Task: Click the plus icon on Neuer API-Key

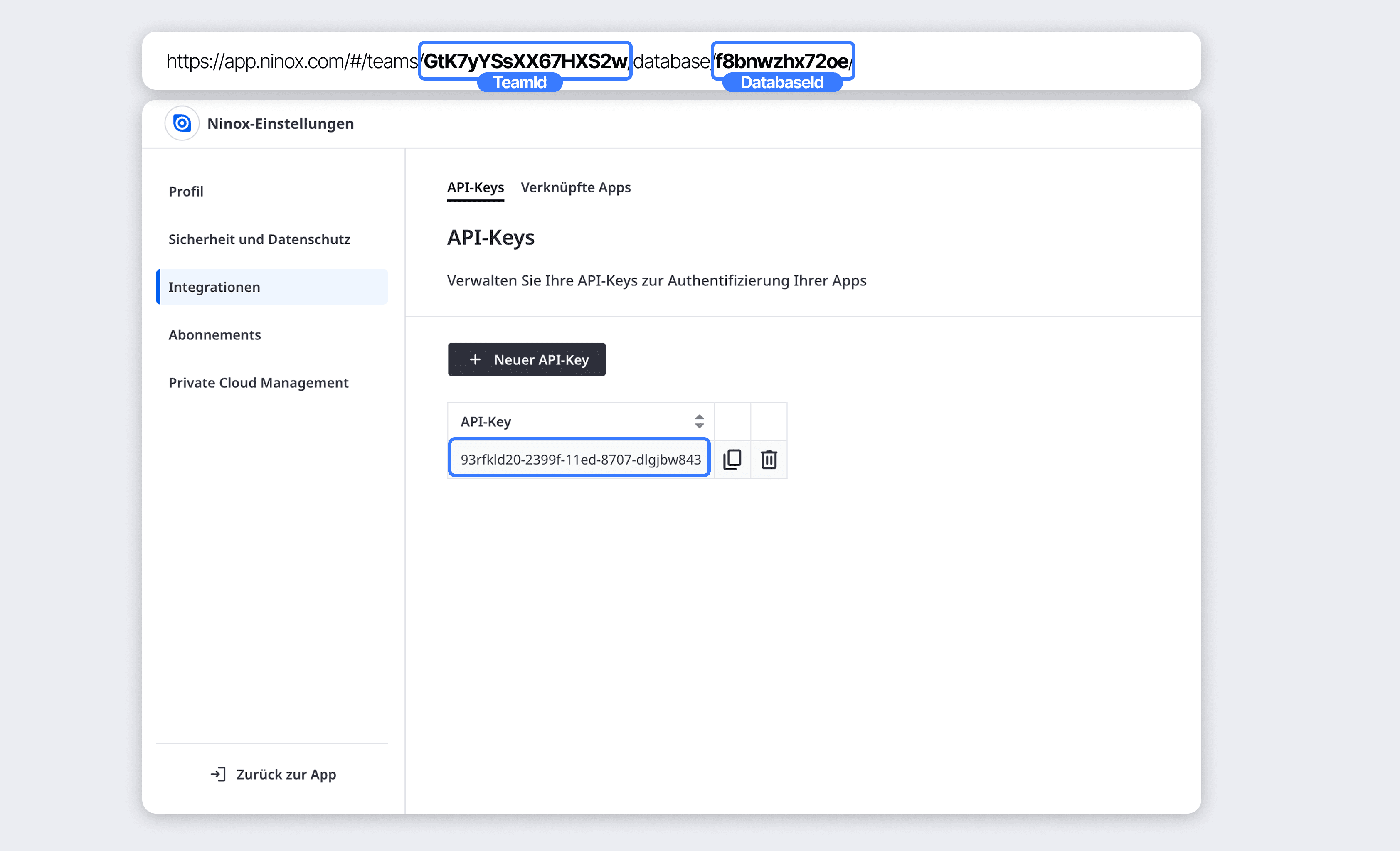Action: 475,359
